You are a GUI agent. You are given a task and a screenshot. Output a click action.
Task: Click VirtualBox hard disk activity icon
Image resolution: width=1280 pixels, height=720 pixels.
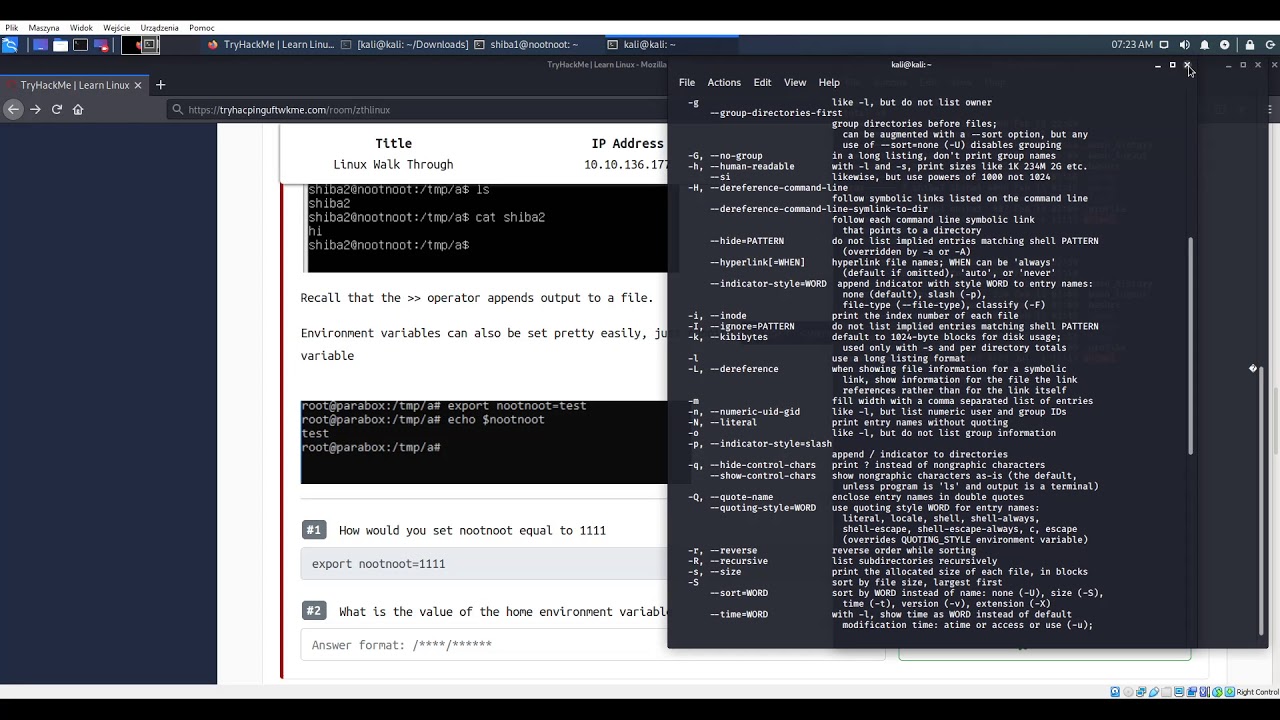coord(1115,692)
